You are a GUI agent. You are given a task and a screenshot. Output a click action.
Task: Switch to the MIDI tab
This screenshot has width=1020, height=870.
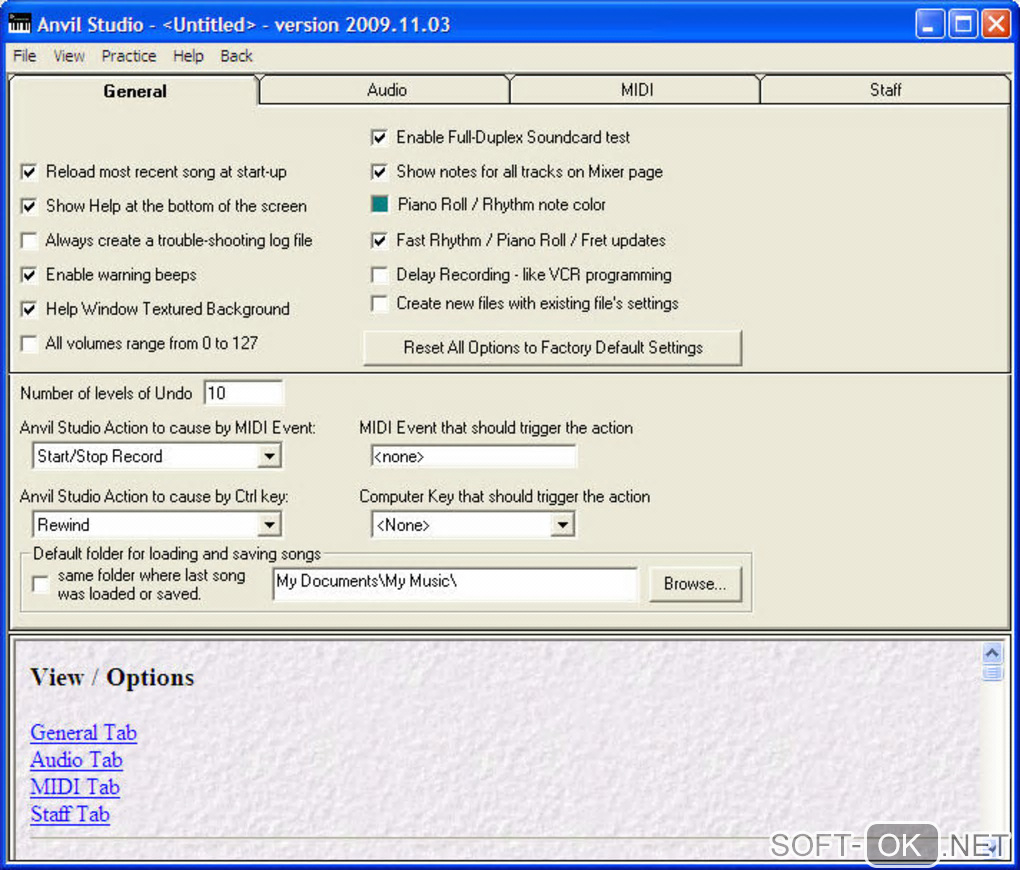[x=637, y=90]
